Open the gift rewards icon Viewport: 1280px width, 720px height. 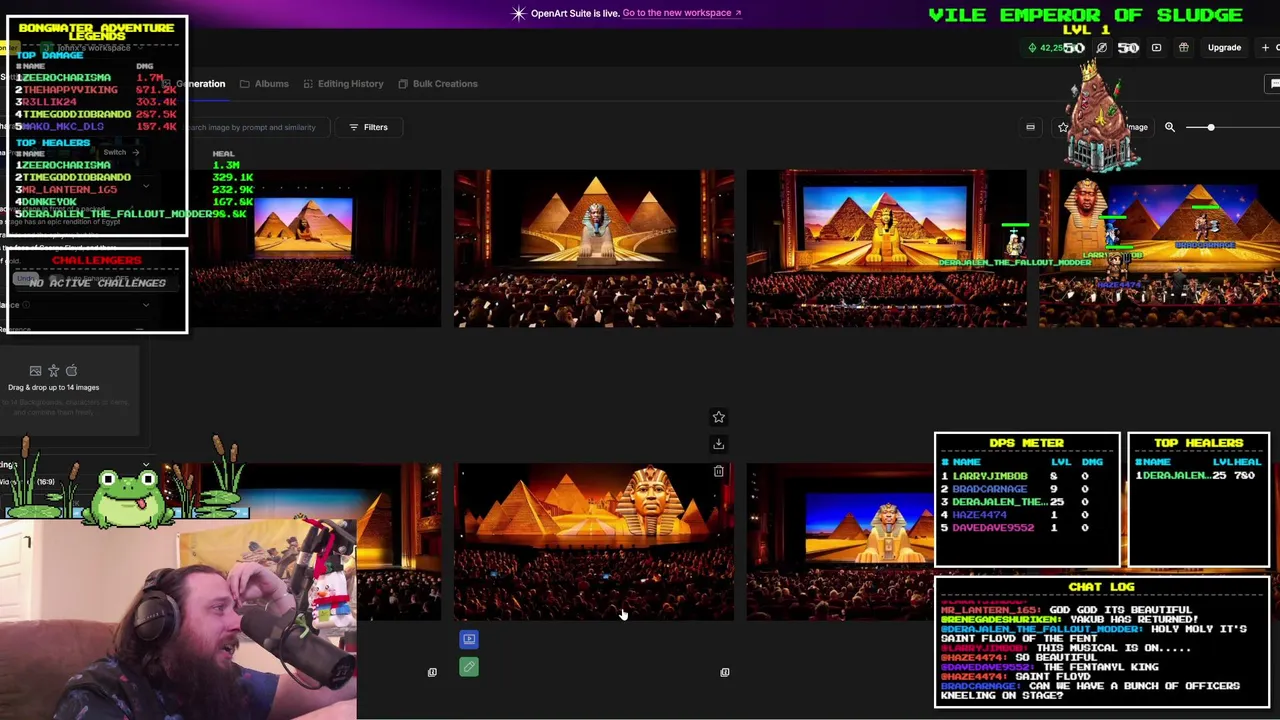[x=1183, y=47]
